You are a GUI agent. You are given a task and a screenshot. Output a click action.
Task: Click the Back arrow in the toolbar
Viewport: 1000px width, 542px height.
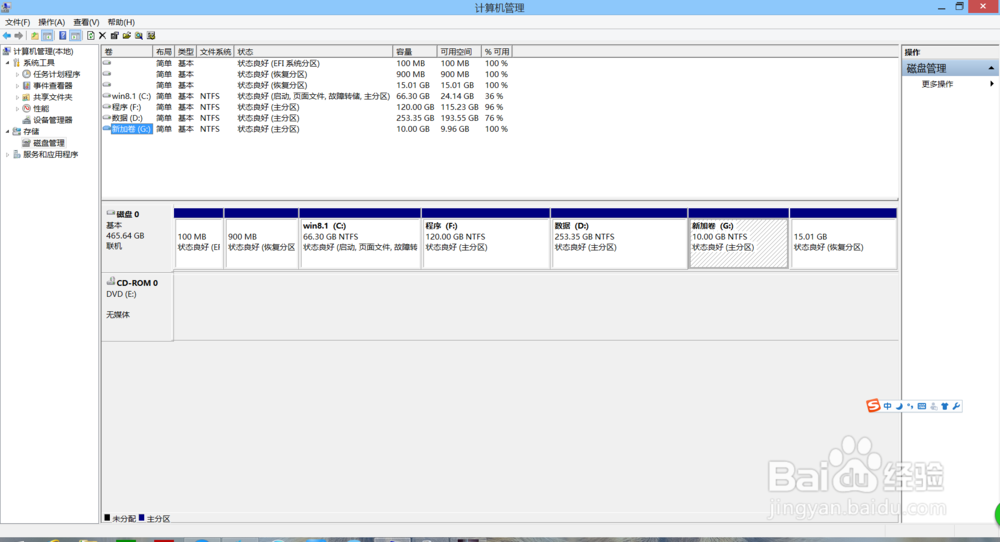(x=7, y=36)
